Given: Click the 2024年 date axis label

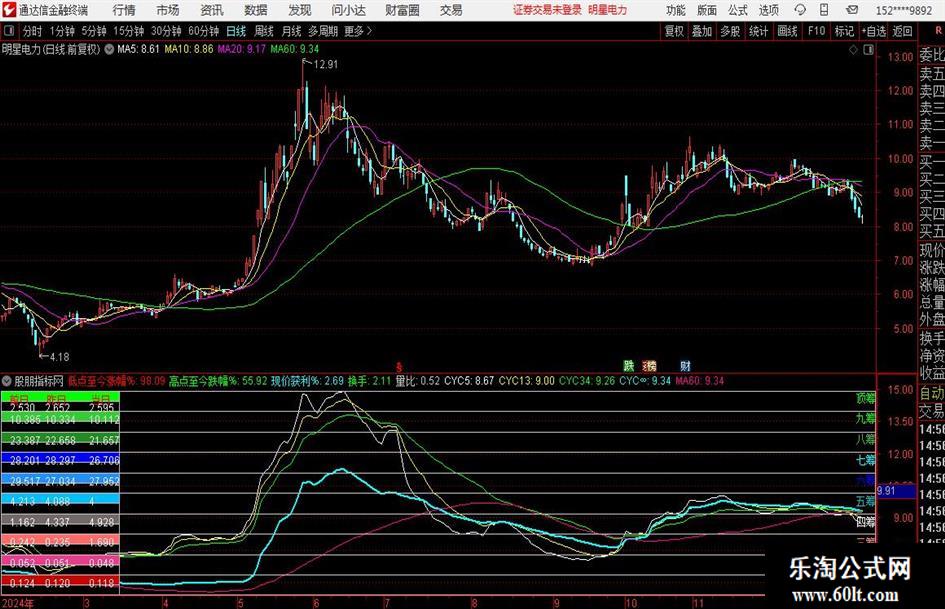Looking at the screenshot, I should tap(18, 603).
